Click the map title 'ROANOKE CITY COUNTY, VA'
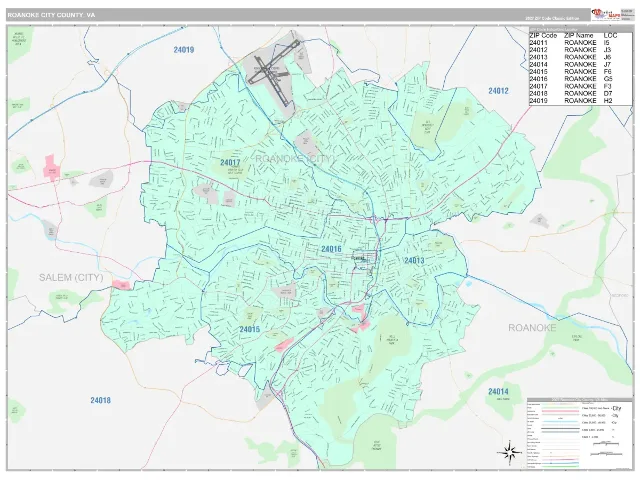The height and width of the screenshot is (480, 640). (x=51, y=15)
